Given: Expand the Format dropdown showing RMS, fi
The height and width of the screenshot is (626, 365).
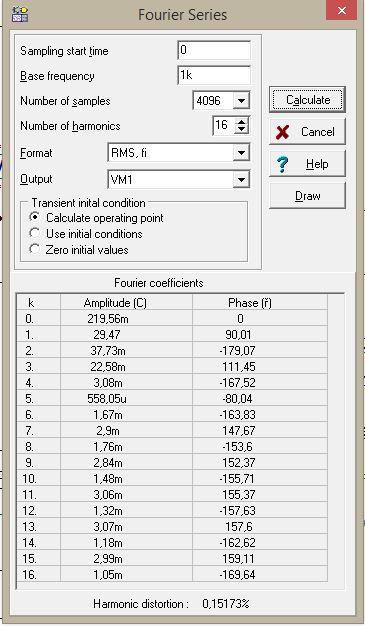Looking at the screenshot, I should 241,153.
